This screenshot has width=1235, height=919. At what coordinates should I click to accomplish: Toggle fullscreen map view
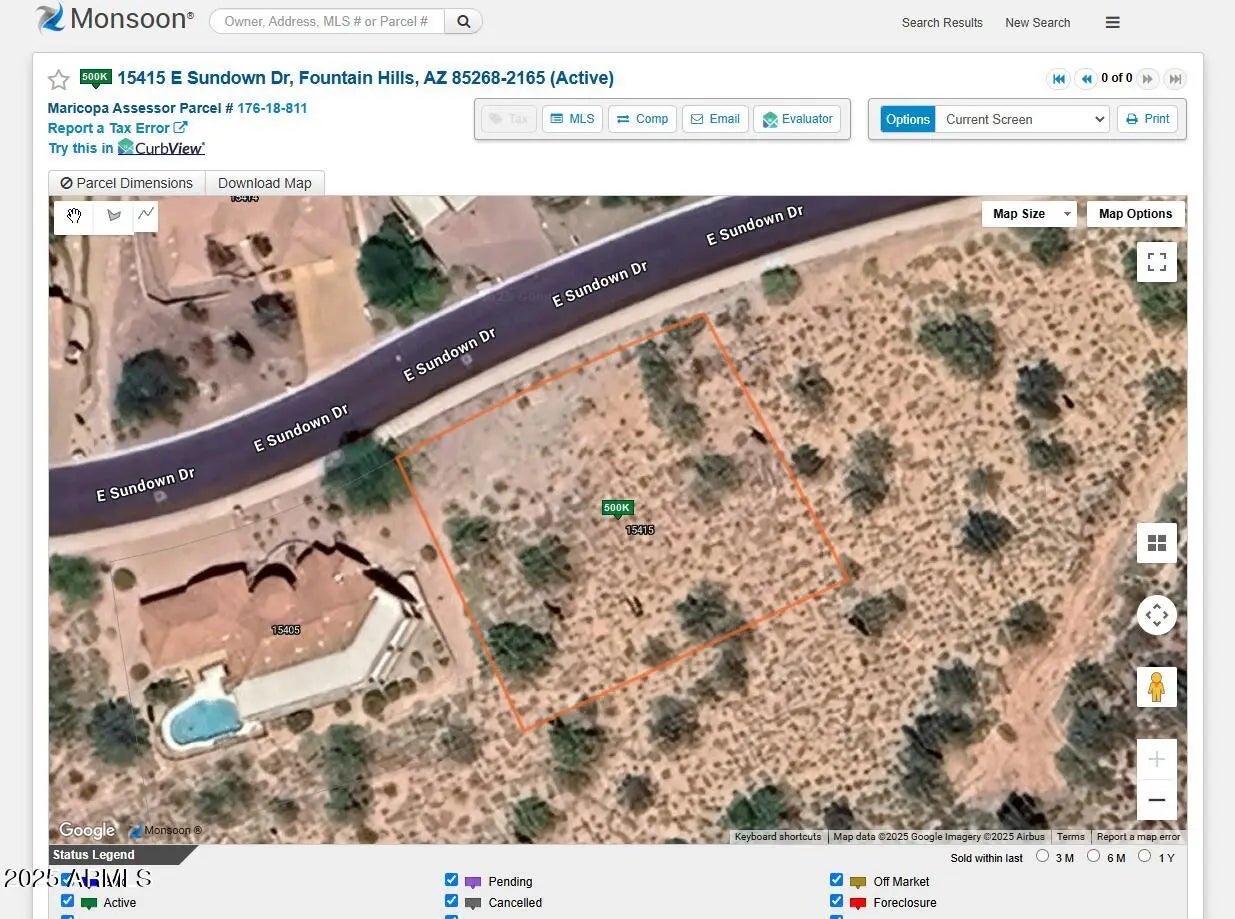1156,262
